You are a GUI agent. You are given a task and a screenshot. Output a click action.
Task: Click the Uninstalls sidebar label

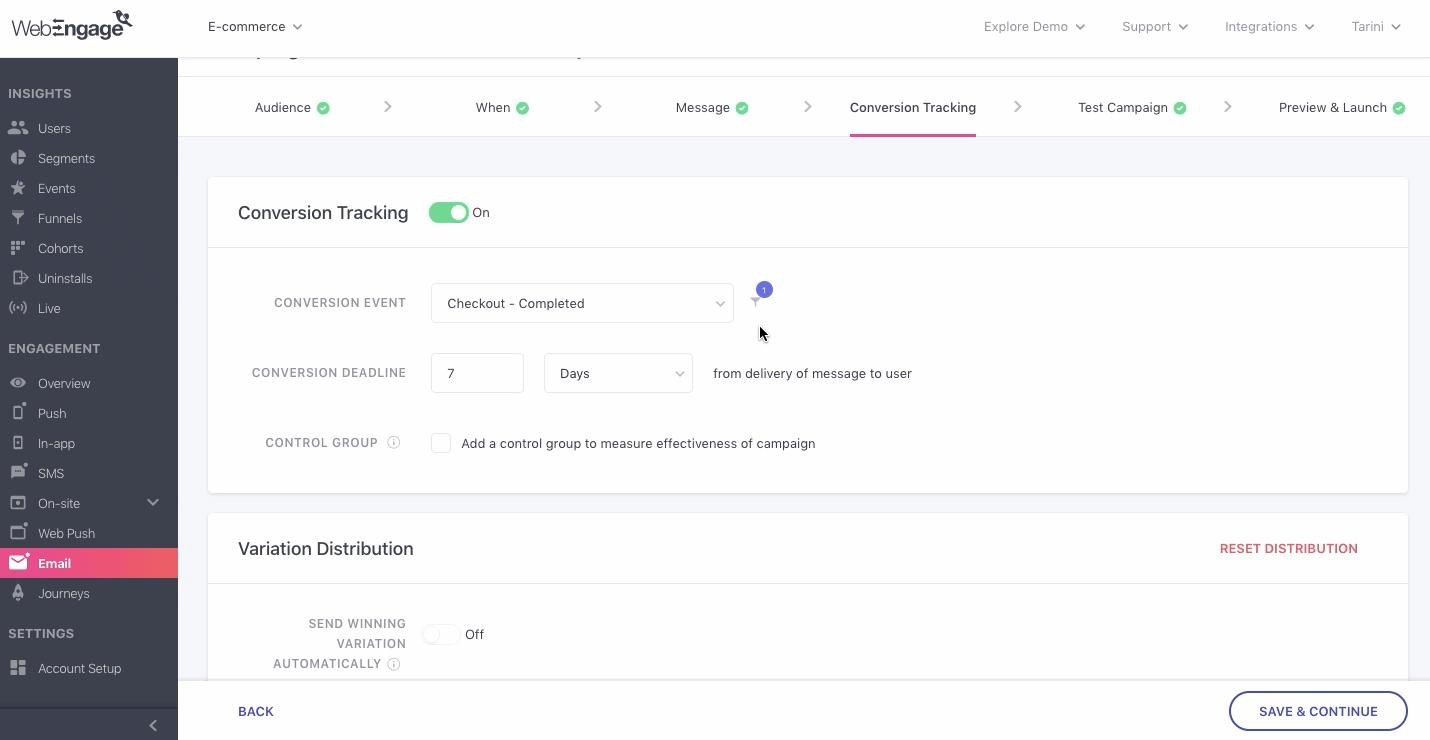(65, 278)
